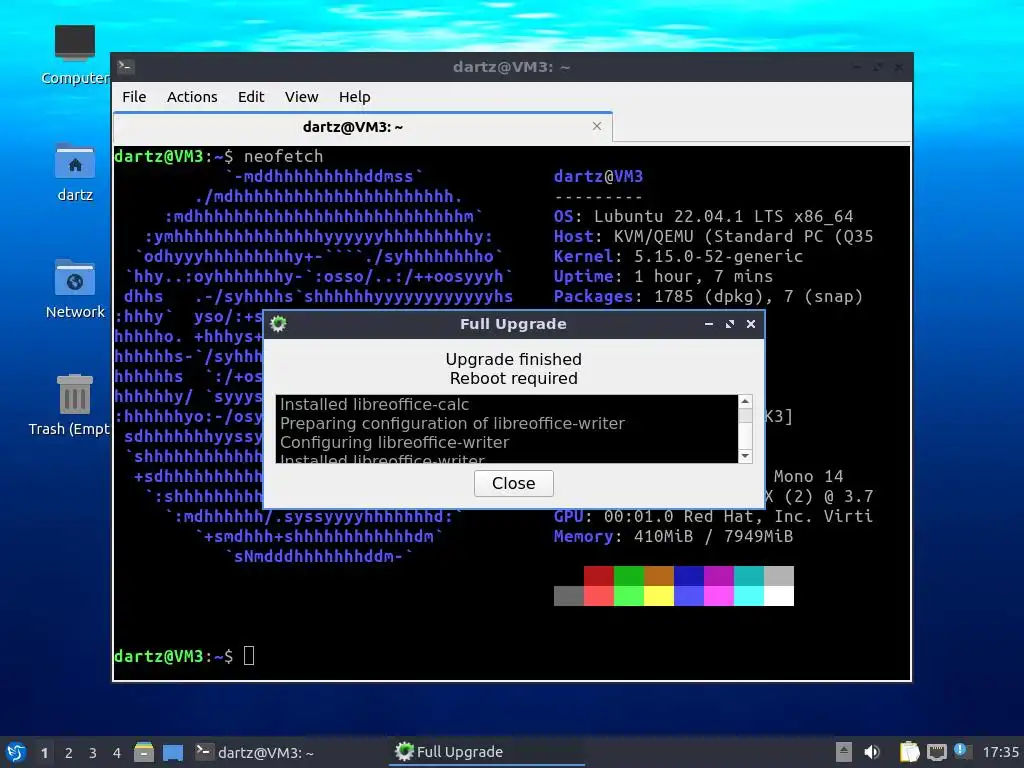Screen dimensions: 1024x768
Task: Click the Network desktop icon
Action: [x=74, y=289]
